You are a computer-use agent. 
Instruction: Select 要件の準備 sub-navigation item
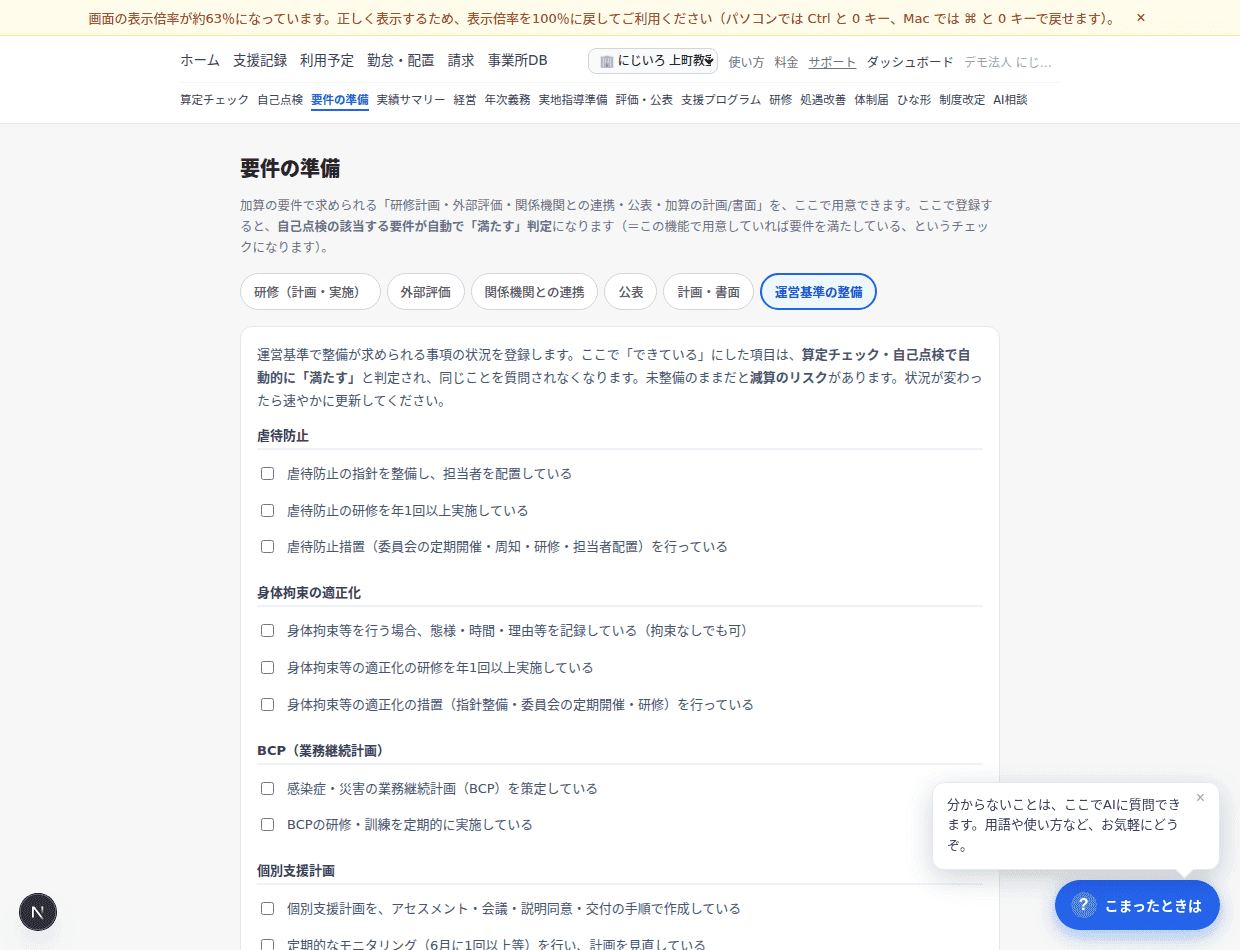tap(340, 100)
